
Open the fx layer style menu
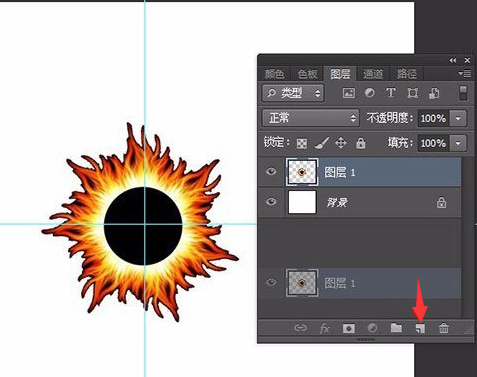tap(324, 329)
